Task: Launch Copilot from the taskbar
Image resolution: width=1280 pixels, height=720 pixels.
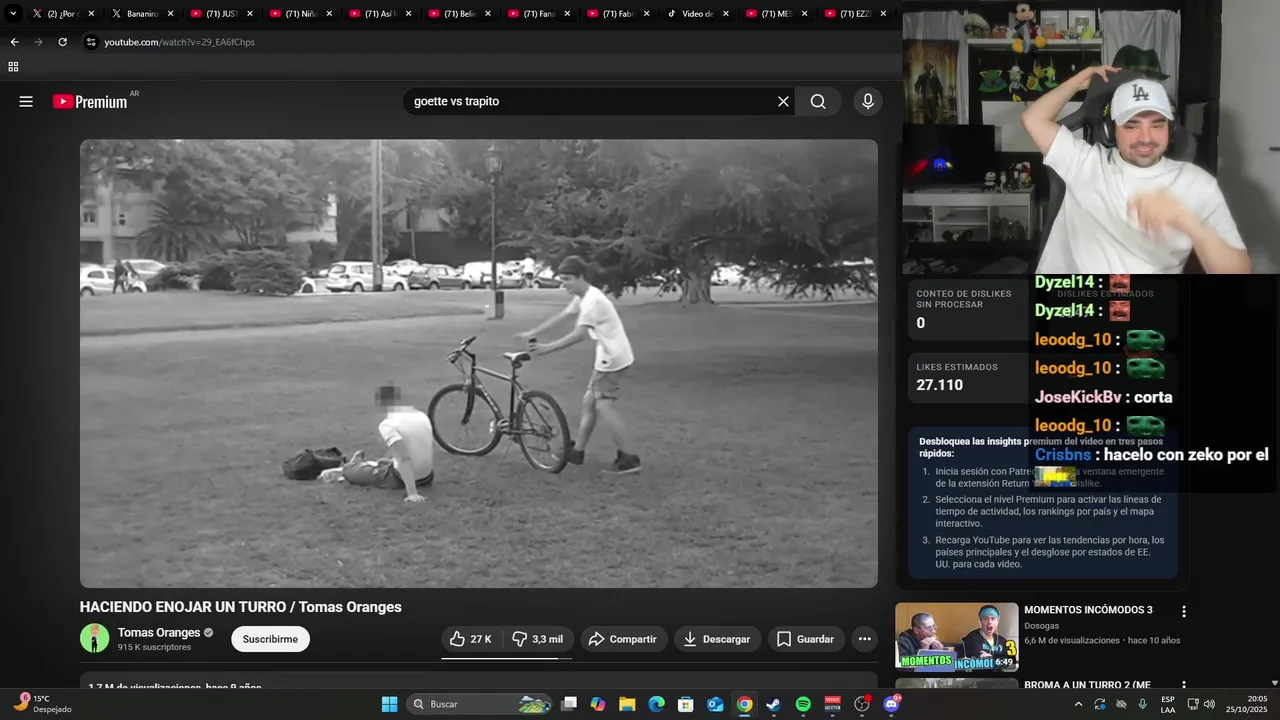Action: click(598, 704)
